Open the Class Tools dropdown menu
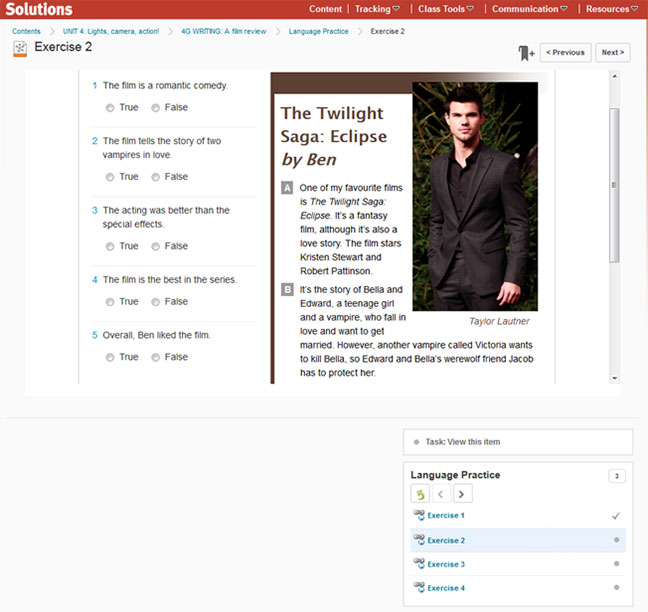This screenshot has width=648, height=612. tap(446, 9)
